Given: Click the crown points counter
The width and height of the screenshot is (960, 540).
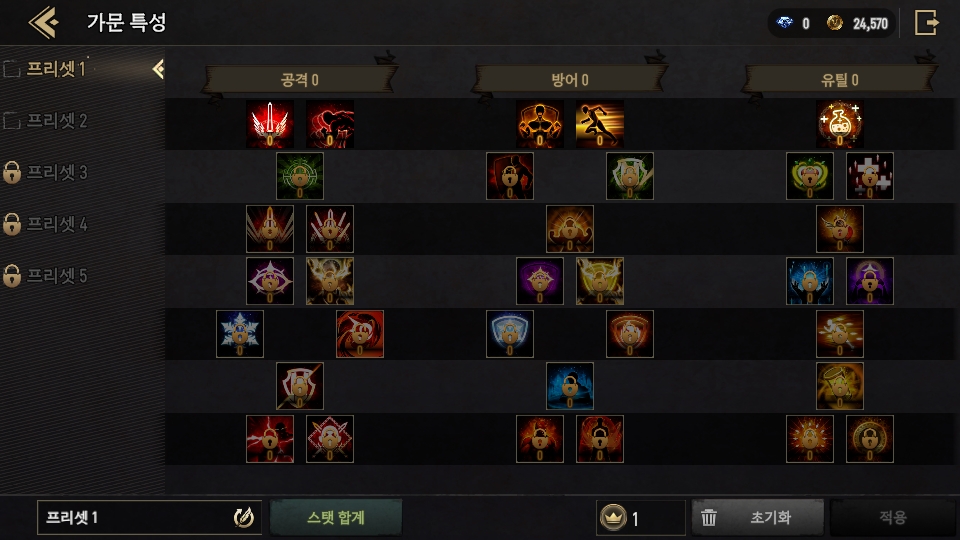Looking at the screenshot, I should coord(640,518).
